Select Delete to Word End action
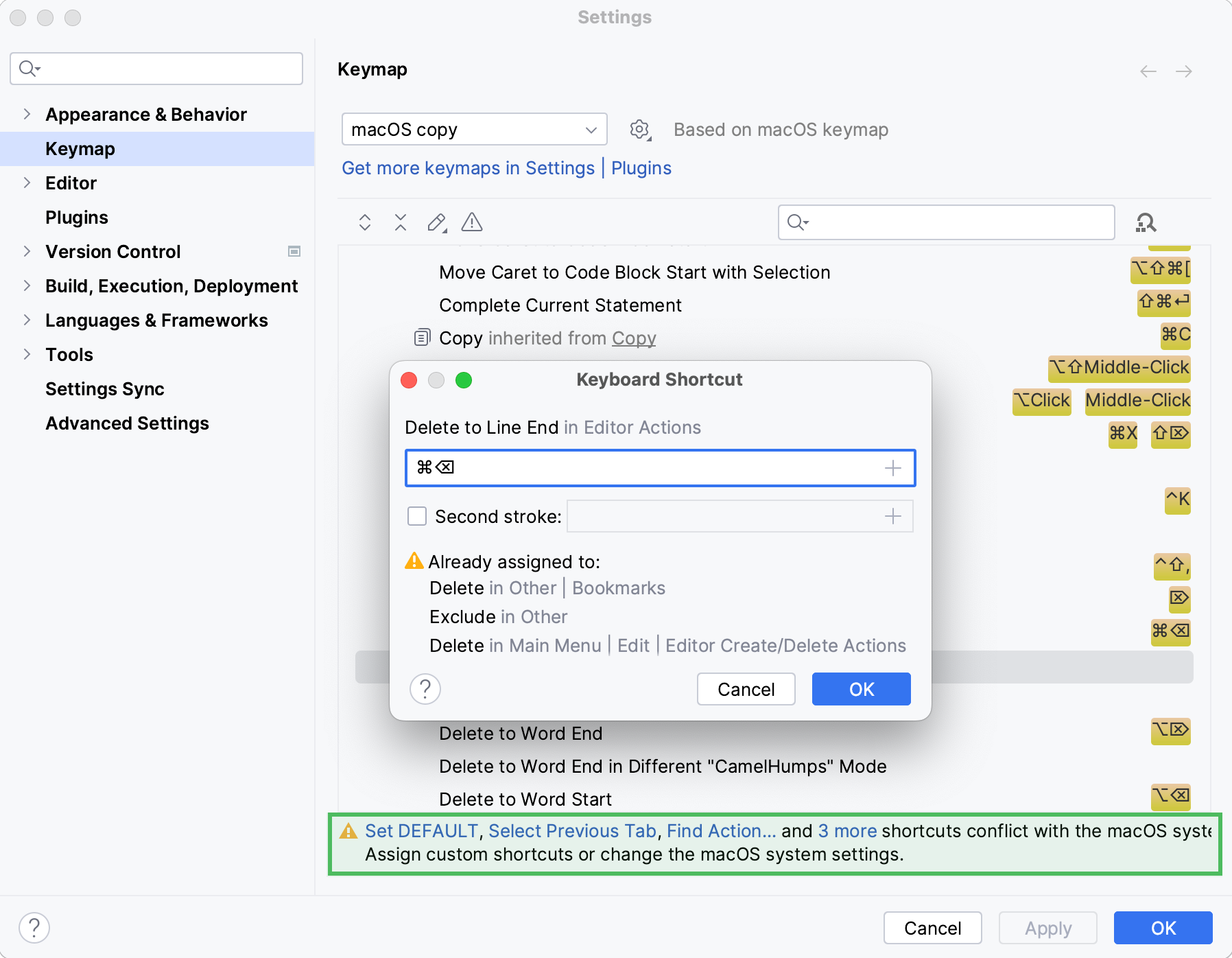This screenshot has height=958, width=1232. point(521,734)
